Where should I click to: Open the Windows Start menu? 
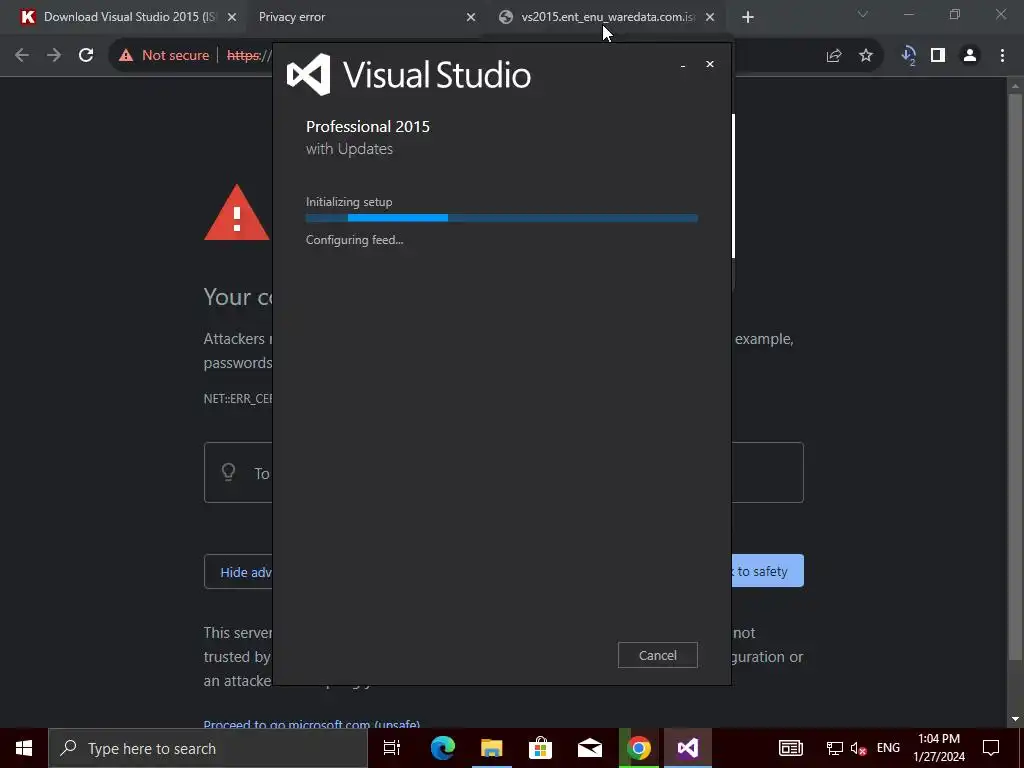click(x=24, y=748)
